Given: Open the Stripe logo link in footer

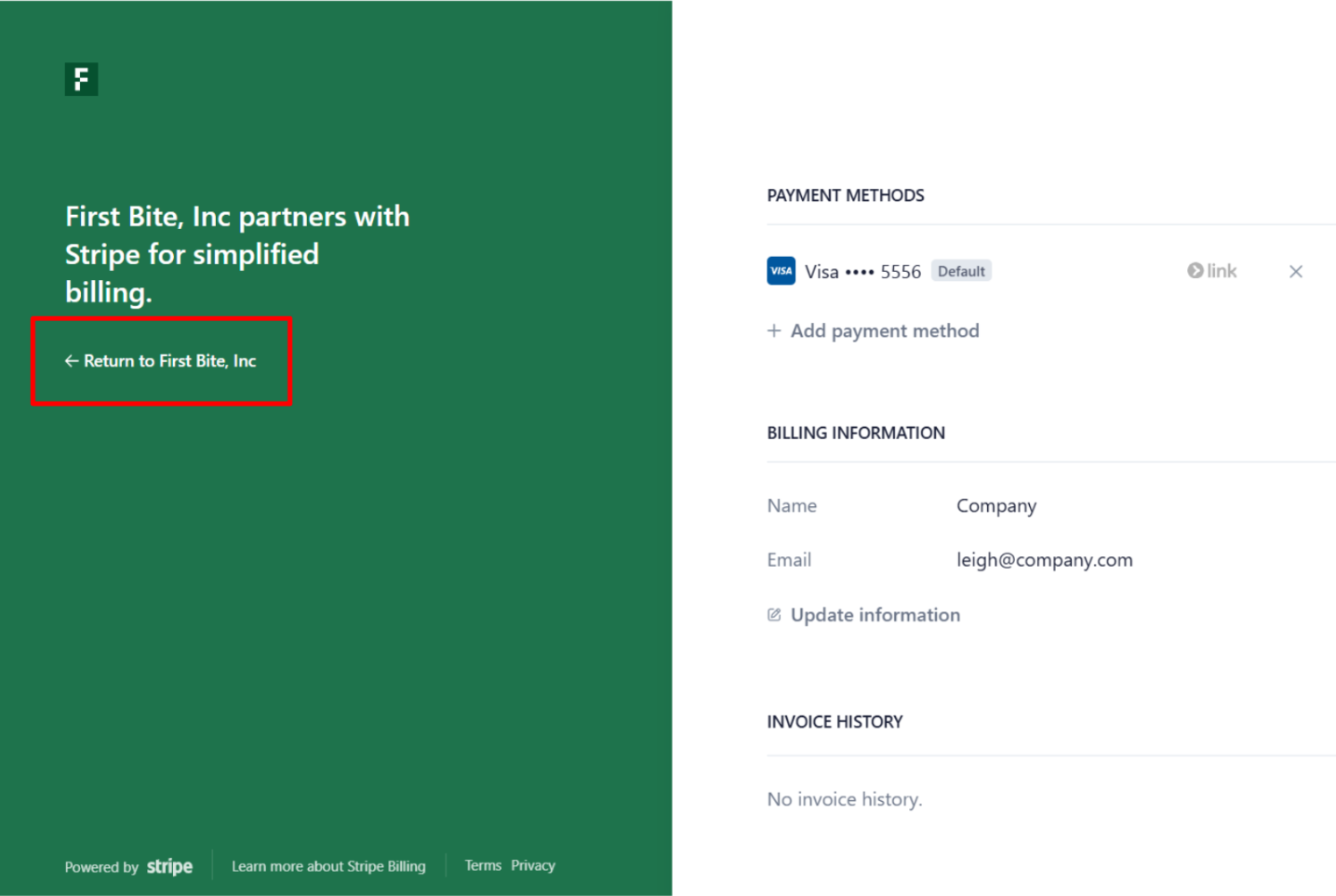Looking at the screenshot, I should pos(169,866).
